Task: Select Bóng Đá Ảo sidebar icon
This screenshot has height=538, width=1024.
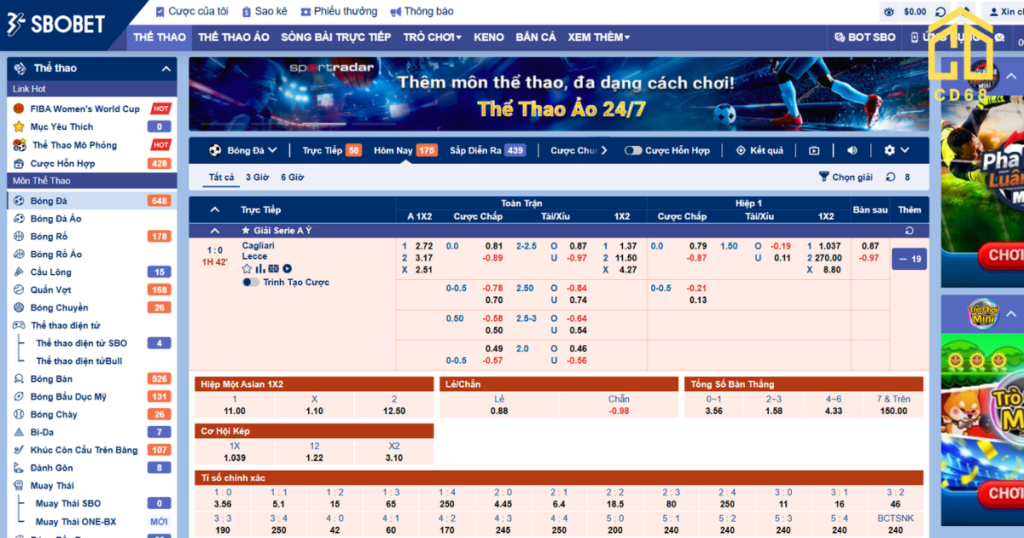Action: pyautogui.click(x=19, y=219)
